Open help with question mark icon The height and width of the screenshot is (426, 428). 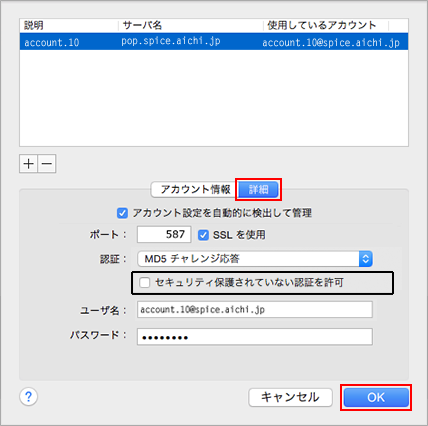coord(29,397)
